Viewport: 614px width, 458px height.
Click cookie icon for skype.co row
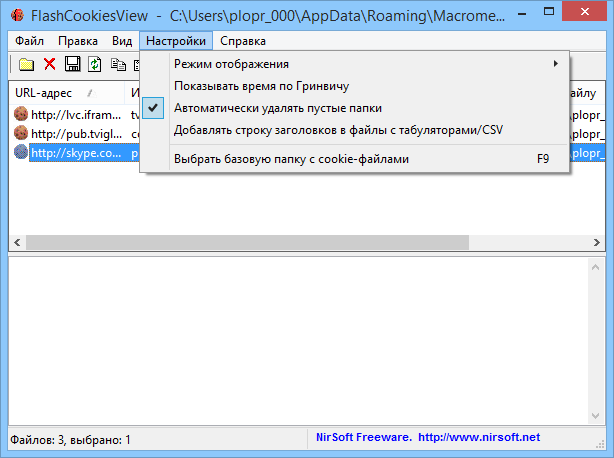click(21, 152)
